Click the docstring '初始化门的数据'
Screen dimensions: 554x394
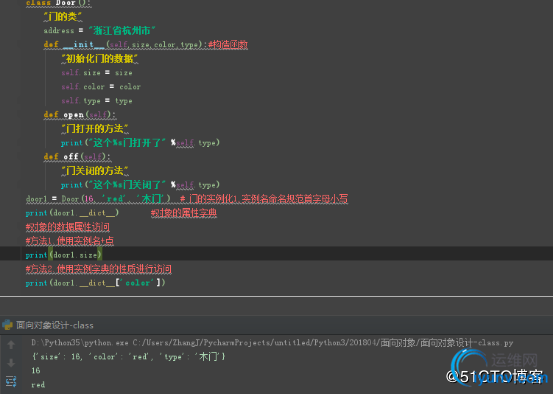click(99, 59)
